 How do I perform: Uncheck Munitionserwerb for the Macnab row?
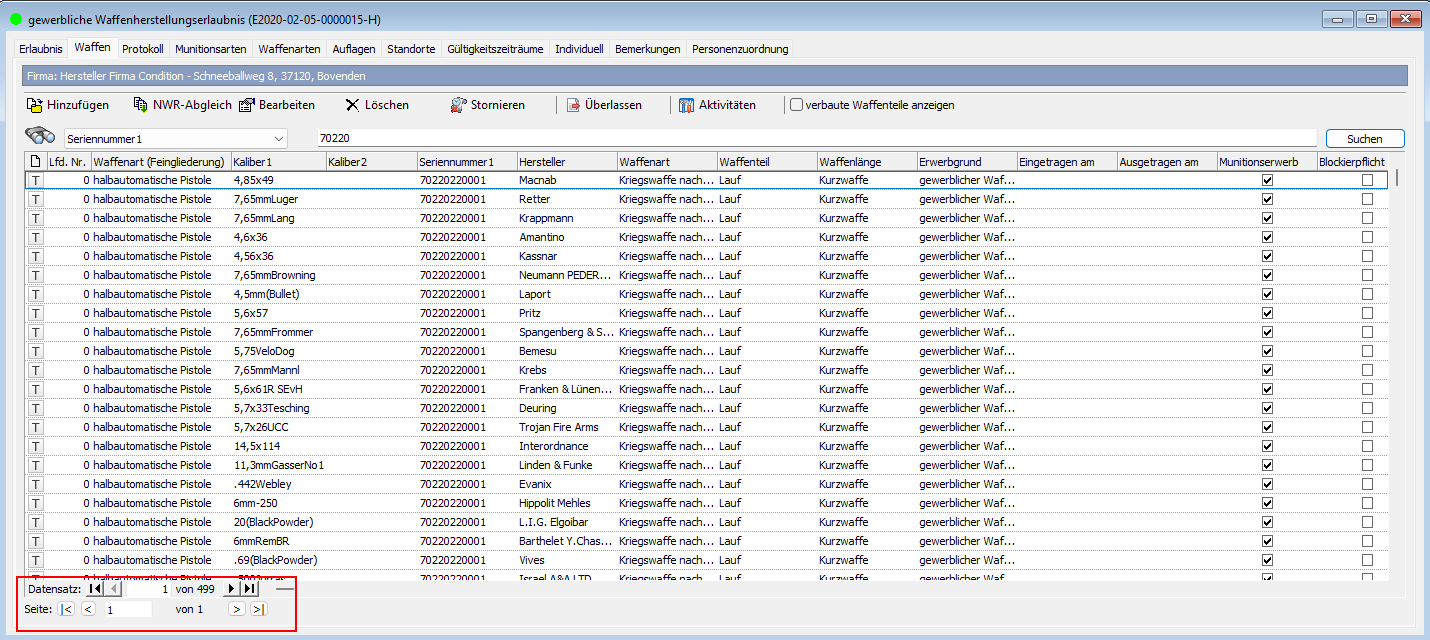[1267, 180]
